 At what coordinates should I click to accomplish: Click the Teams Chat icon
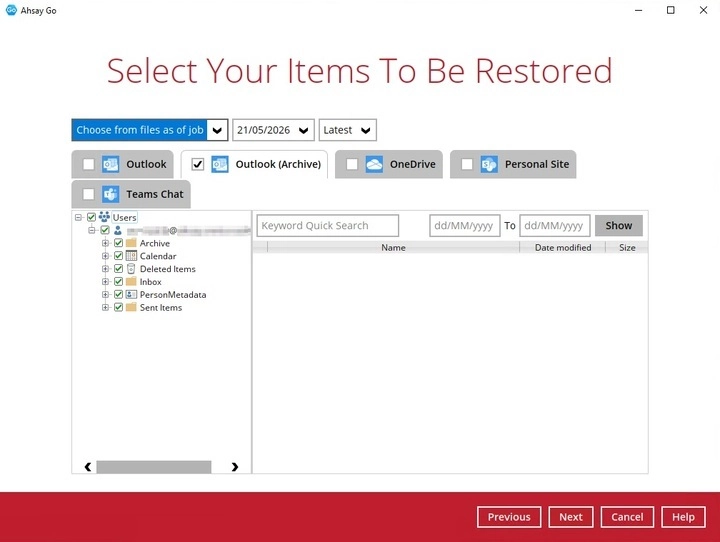[111, 194]
